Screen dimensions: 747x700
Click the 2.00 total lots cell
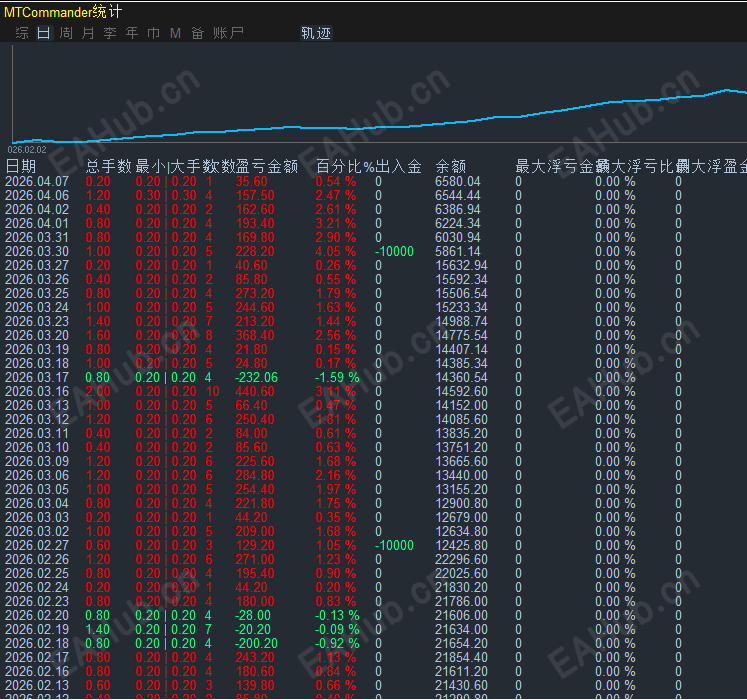[98, 392]
